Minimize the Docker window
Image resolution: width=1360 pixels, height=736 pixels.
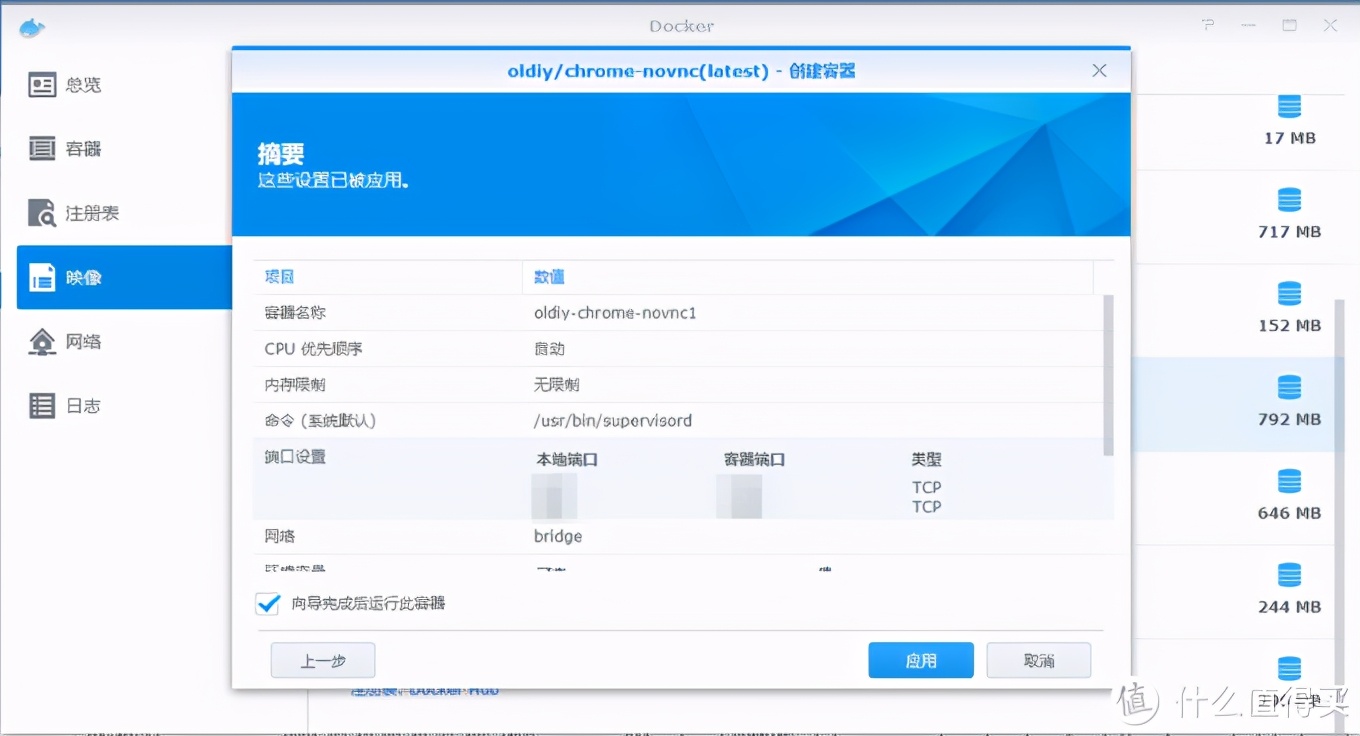click(x=1250, y=25)
